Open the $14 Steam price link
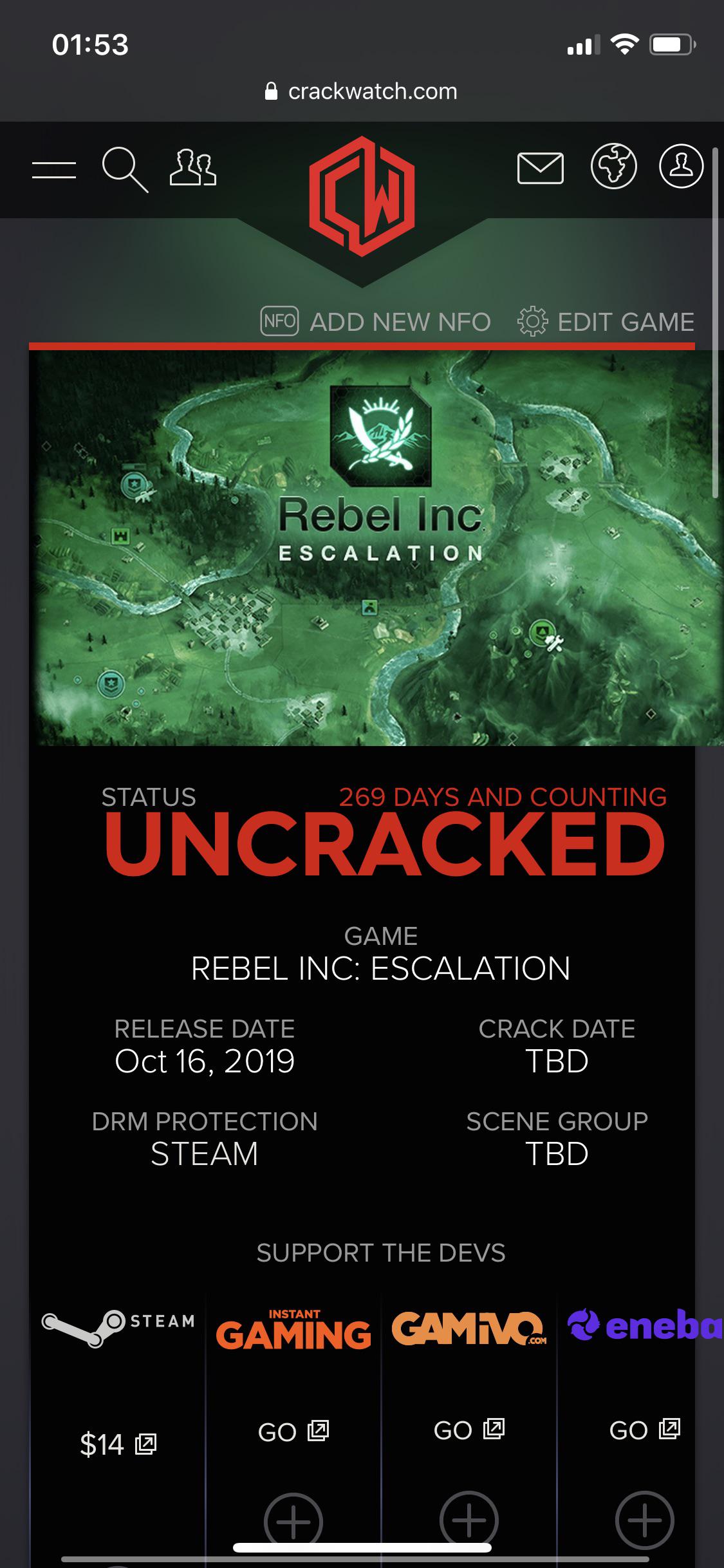 (x=116, y=1446)
